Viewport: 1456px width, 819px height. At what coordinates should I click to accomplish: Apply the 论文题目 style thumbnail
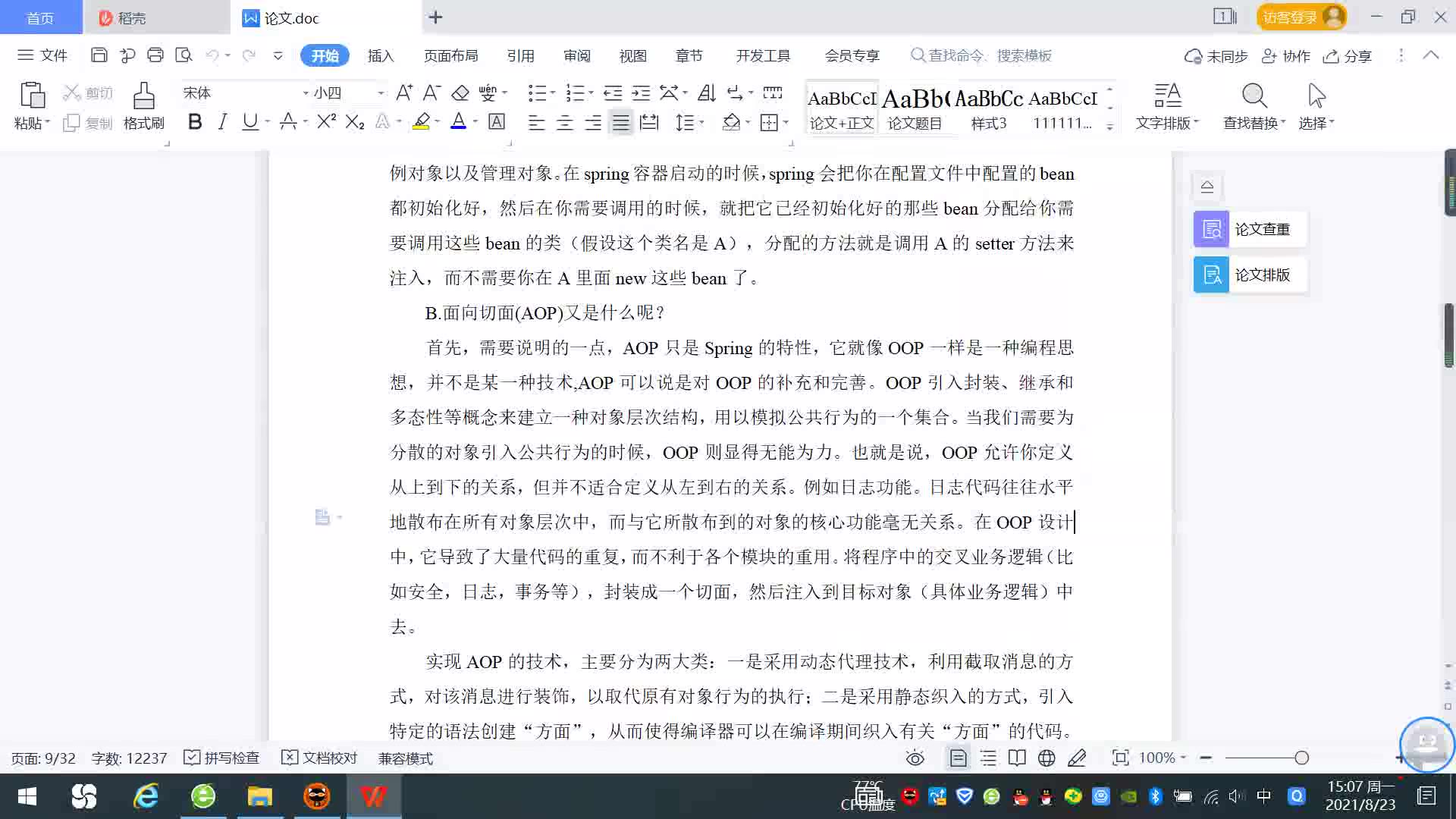pyautogui.click(x=915, y=108)
